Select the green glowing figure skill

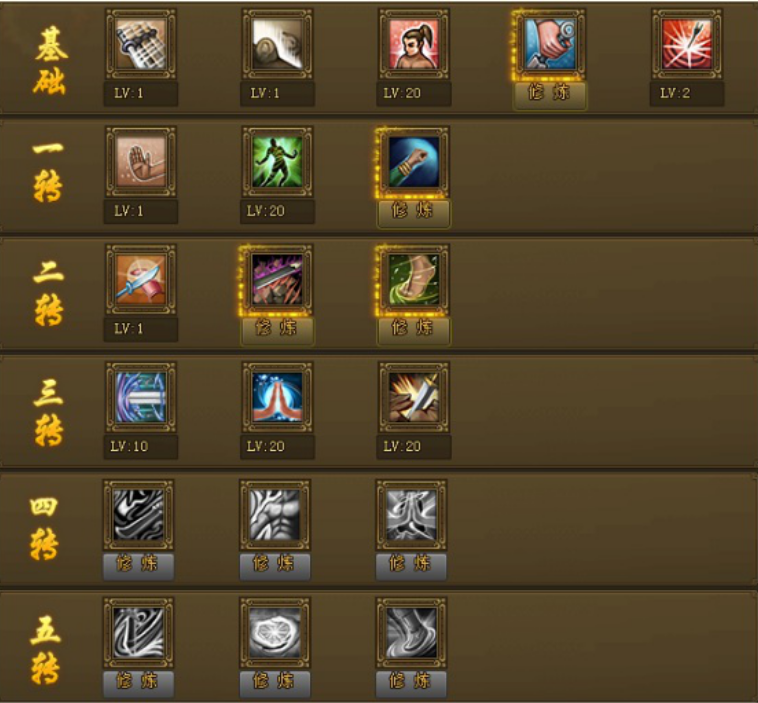[x=277, y=161]
